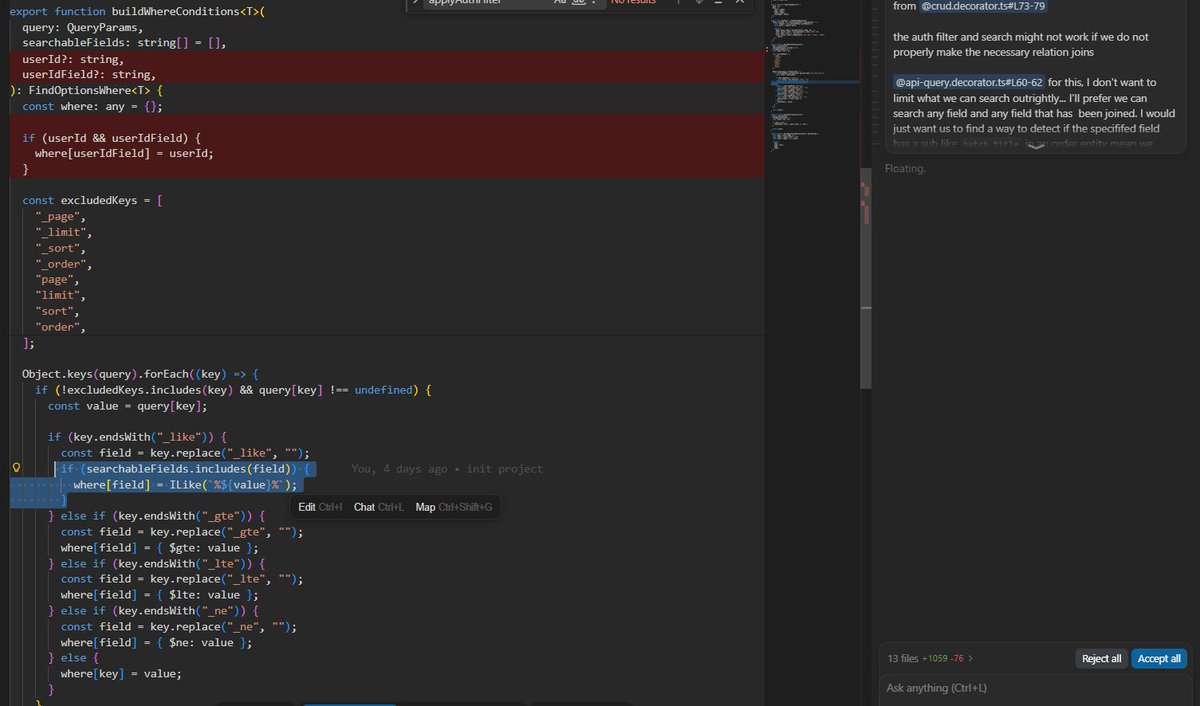This screenshot has width=1200, height=706.
Task: Click the 'query: QueryParams,' parameter line
Action: 83,27
